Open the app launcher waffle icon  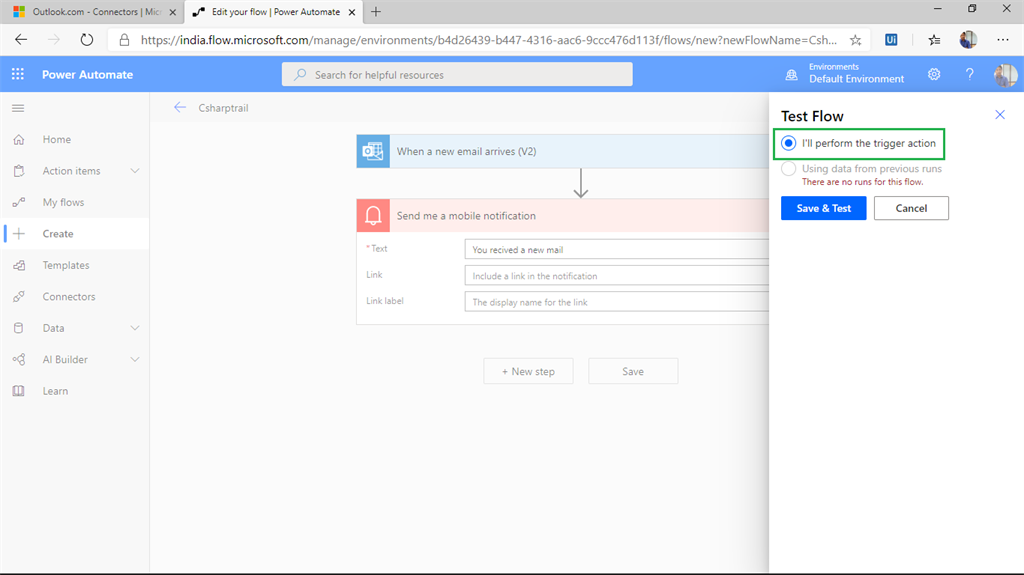tap(18, 74)
